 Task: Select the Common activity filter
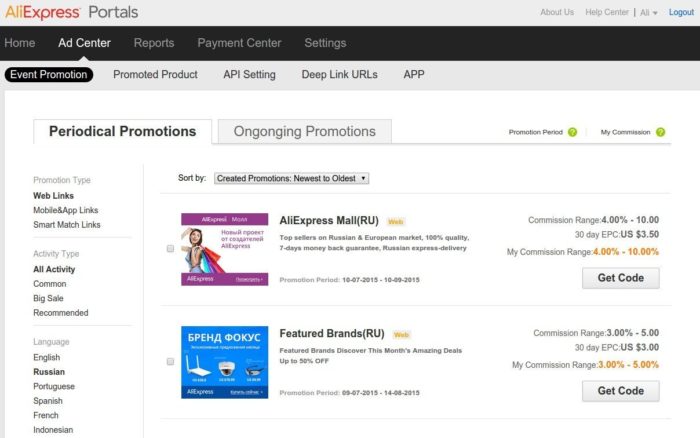(50, 284)
